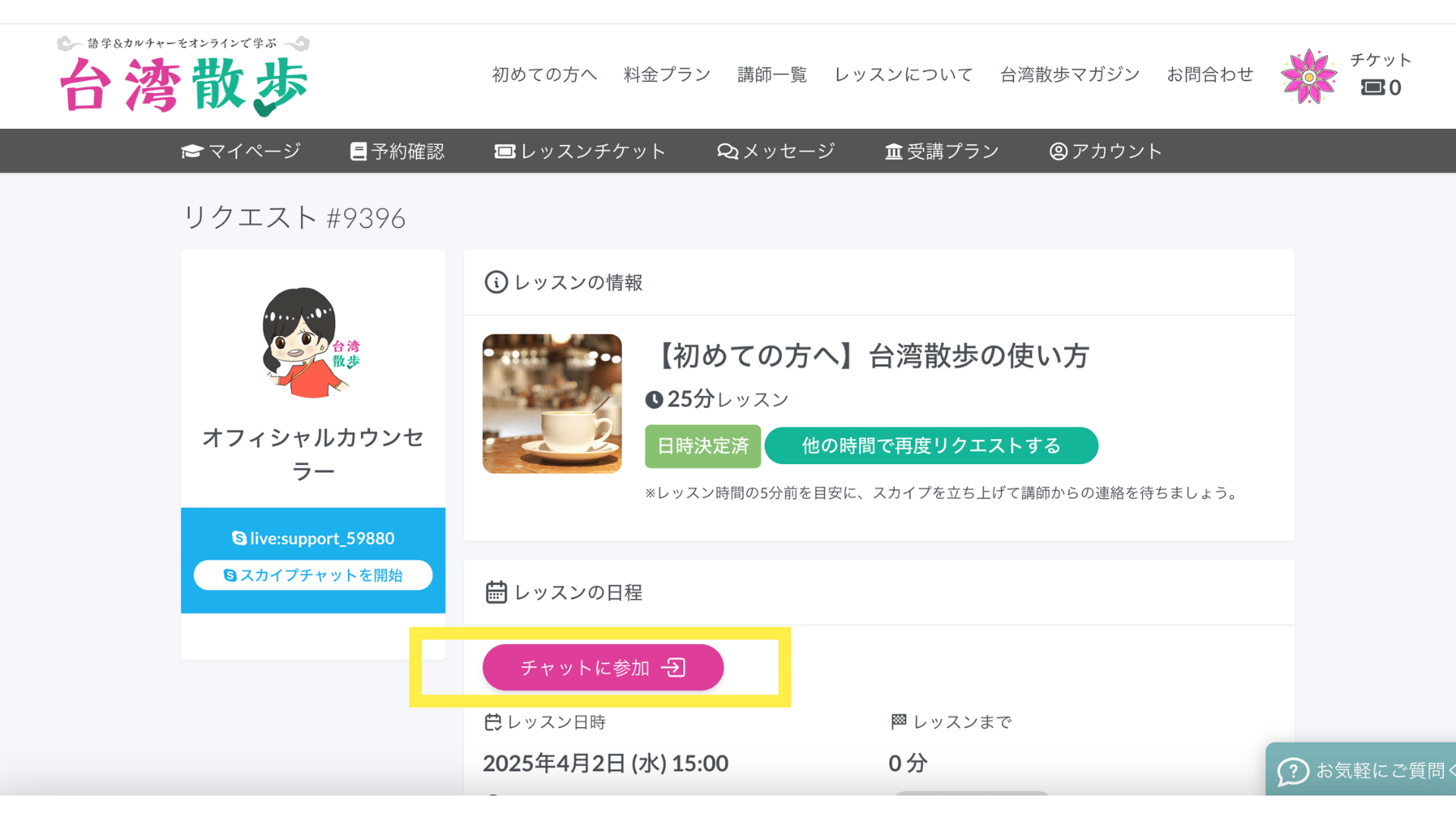Click the 25分レッスン duration text
The image size is (1456, 819).
coord(728,399)
